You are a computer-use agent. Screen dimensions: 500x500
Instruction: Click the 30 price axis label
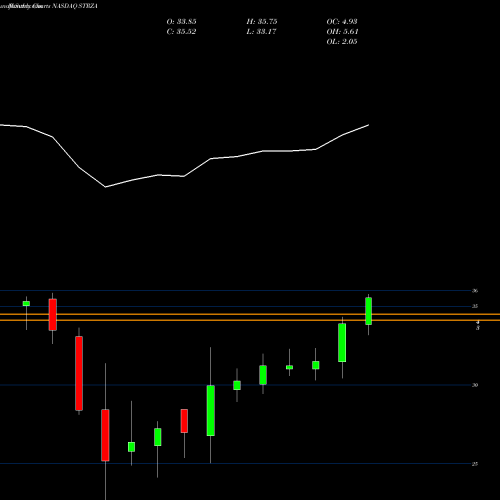[475, 385]
